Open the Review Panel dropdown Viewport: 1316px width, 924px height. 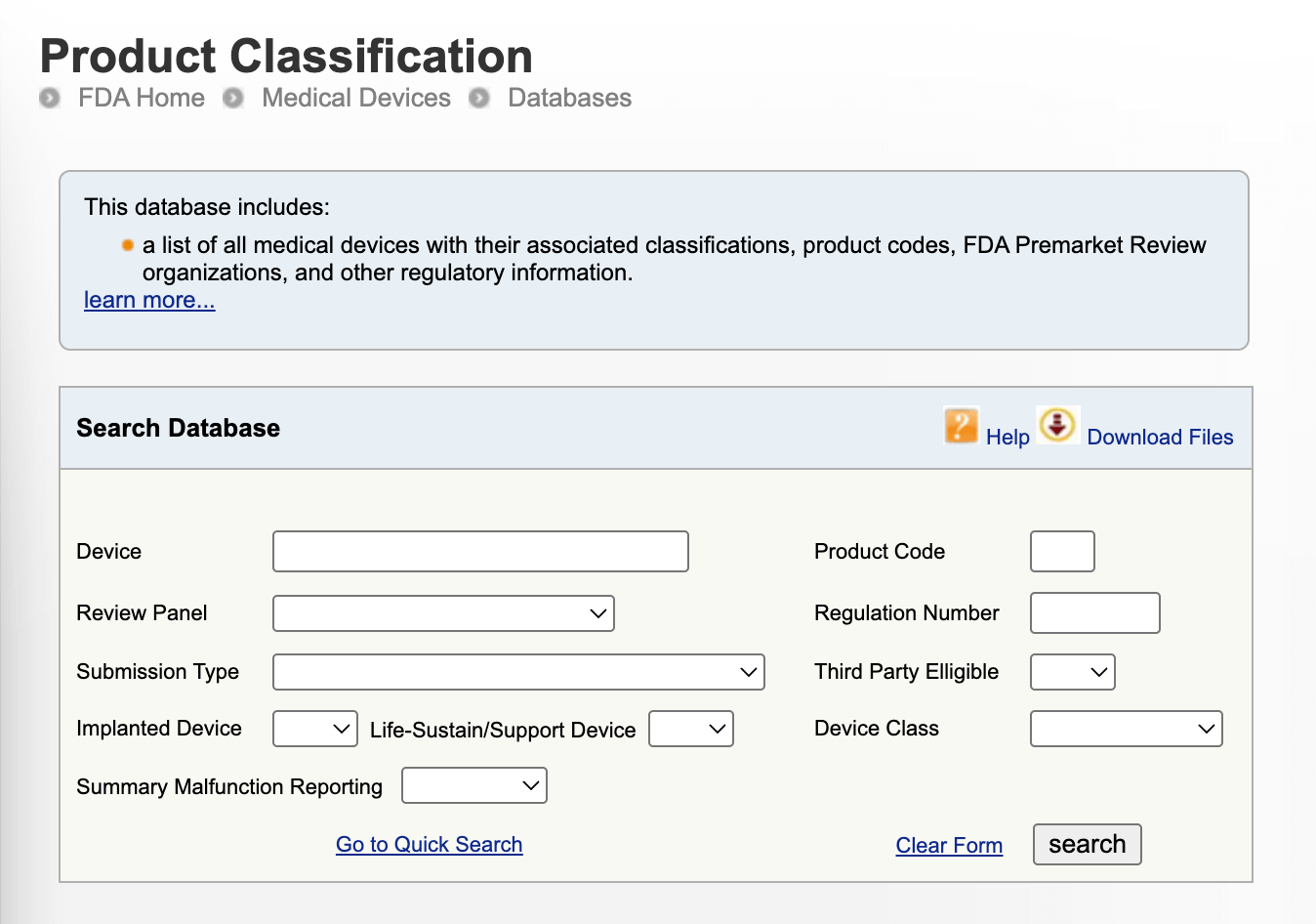pyautogui.click(x=443, y=613)
